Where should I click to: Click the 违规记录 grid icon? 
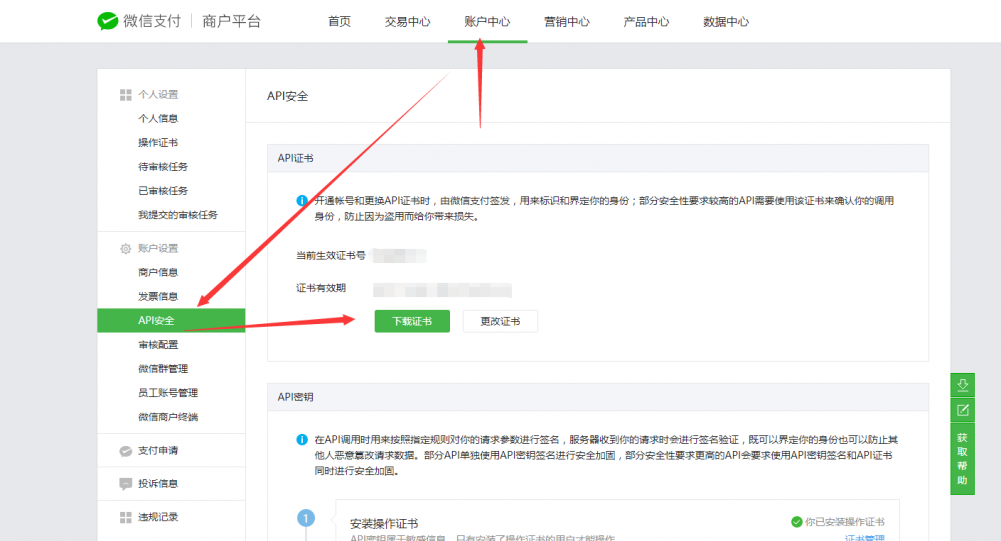[126, 517]
